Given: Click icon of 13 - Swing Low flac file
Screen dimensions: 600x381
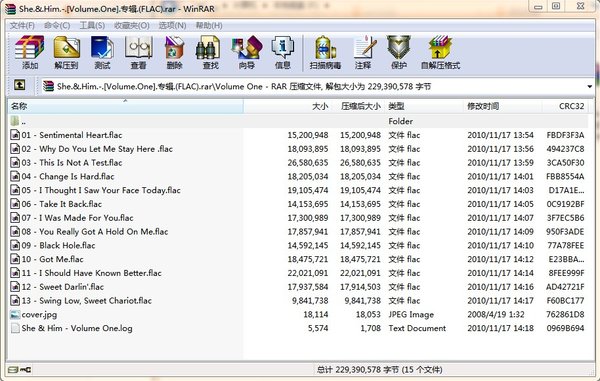Looking at the screenshot, I should 15,300.
